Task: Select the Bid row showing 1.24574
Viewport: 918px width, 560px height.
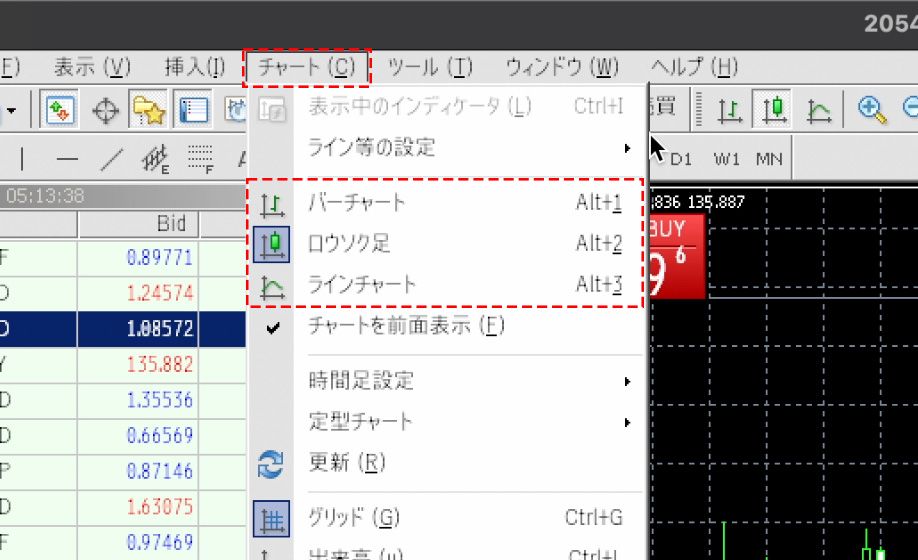Action: (x=160, y=294)
